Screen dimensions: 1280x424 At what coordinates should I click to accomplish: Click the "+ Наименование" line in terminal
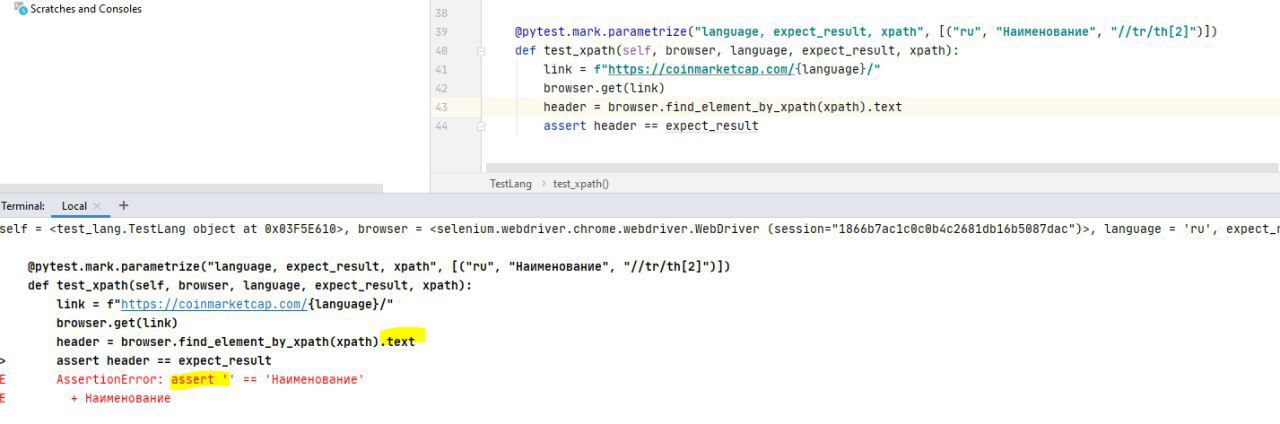121,398
